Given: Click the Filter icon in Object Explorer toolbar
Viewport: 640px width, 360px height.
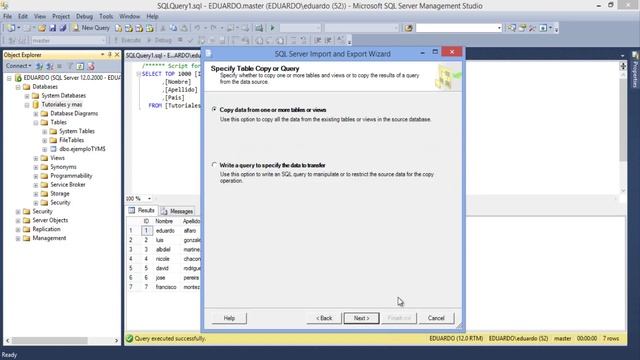Looking at the screenshot, I should 70,66.
